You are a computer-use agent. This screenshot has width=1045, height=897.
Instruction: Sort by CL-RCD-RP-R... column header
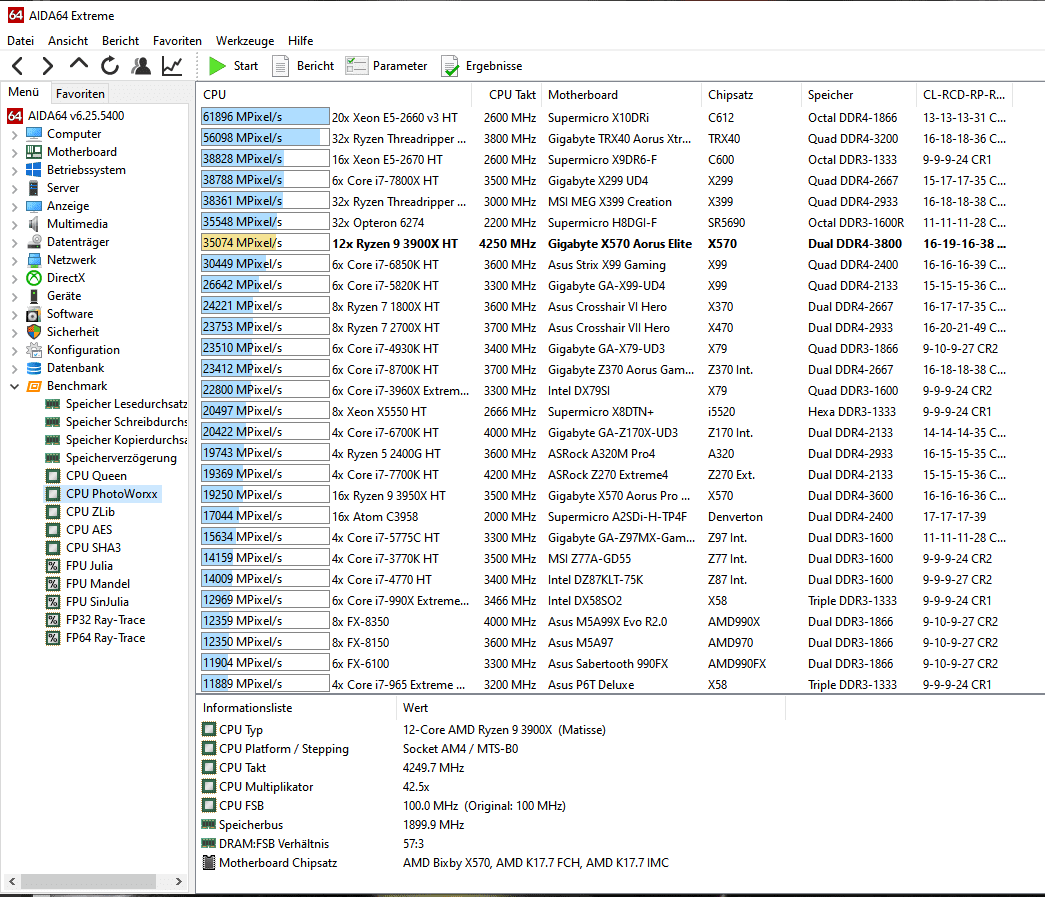pos(964,95)
